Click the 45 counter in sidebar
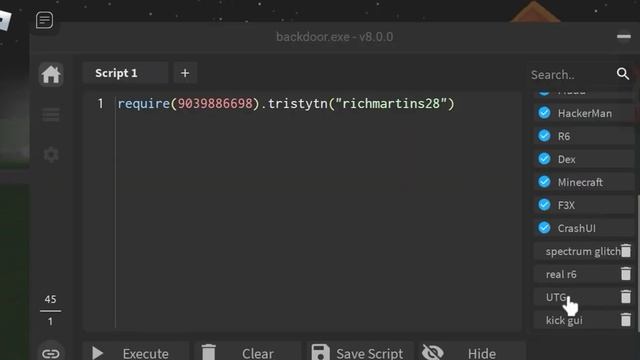Viewport: 640px width, 360px height. point(50,299)
